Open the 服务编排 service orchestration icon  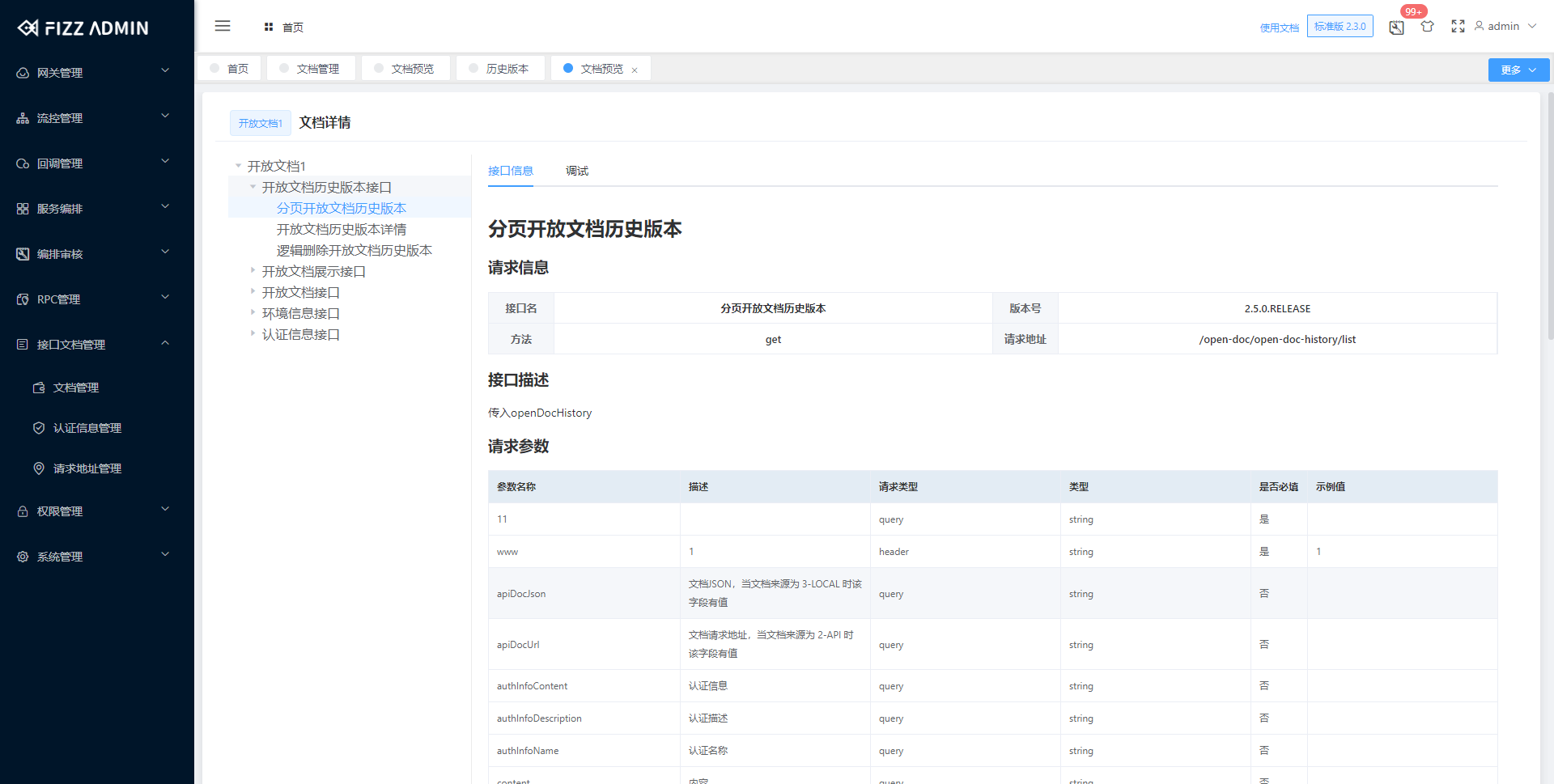pyautogui.click(x=23, y=208)
